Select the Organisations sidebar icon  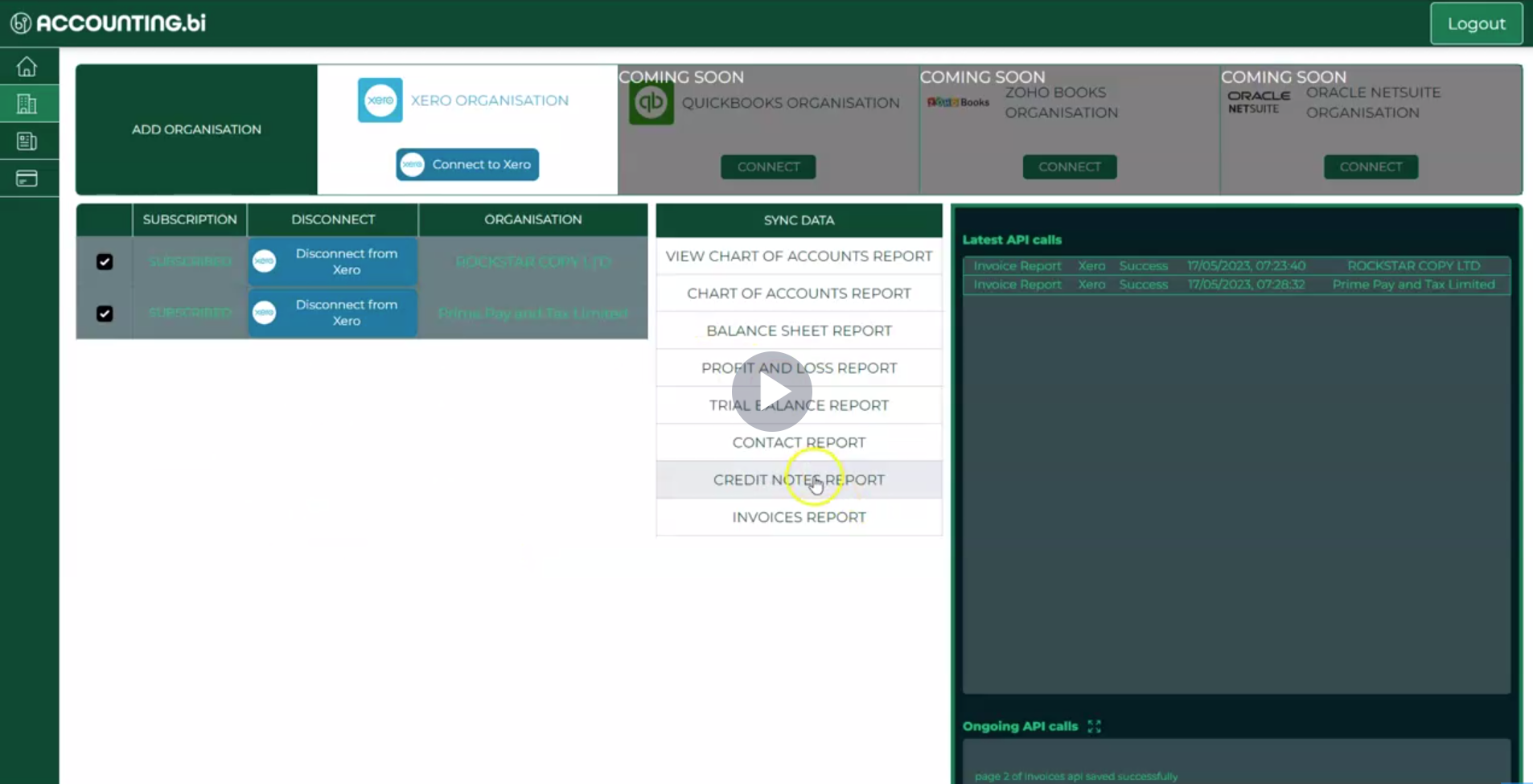point(27,103)
